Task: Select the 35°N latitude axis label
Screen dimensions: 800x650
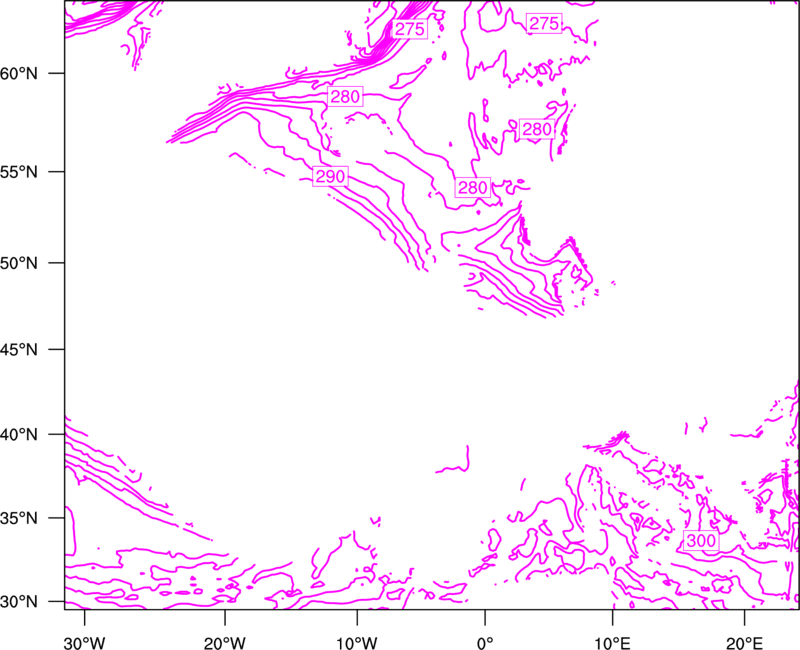Action: coord(19,518)
